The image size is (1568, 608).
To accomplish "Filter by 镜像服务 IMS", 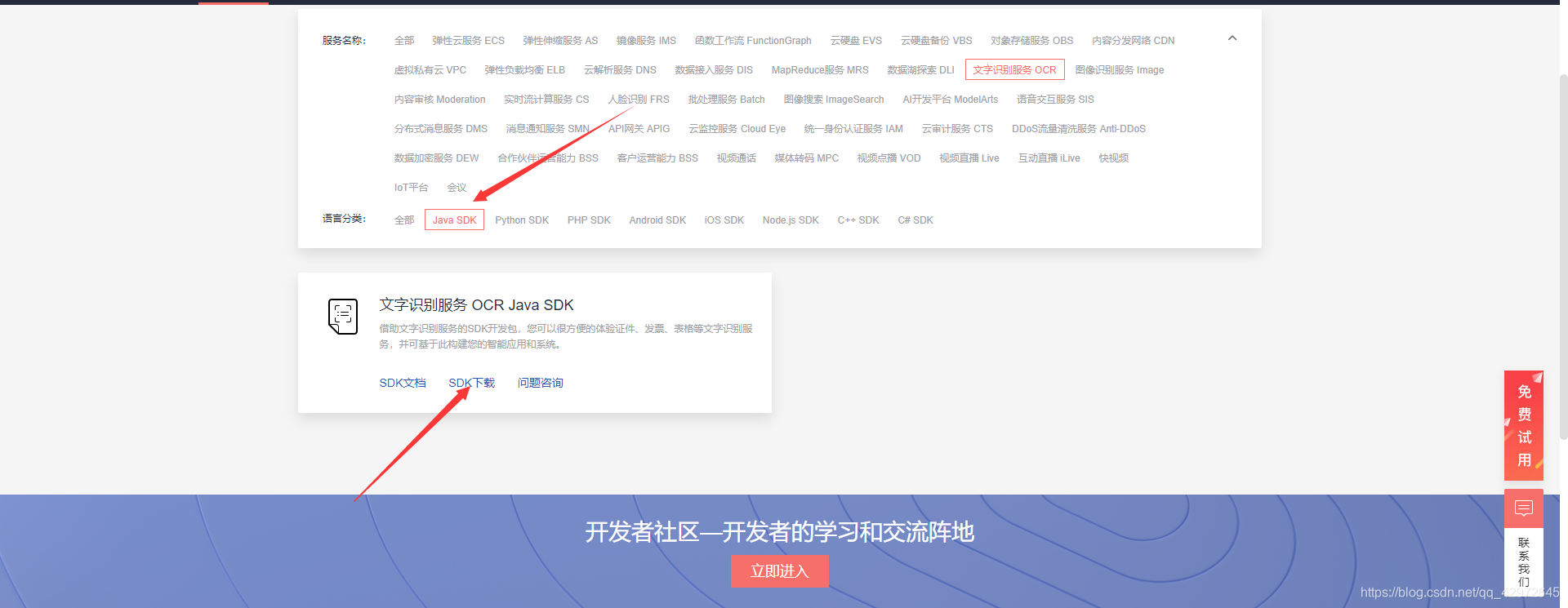I will click(646, 41).
